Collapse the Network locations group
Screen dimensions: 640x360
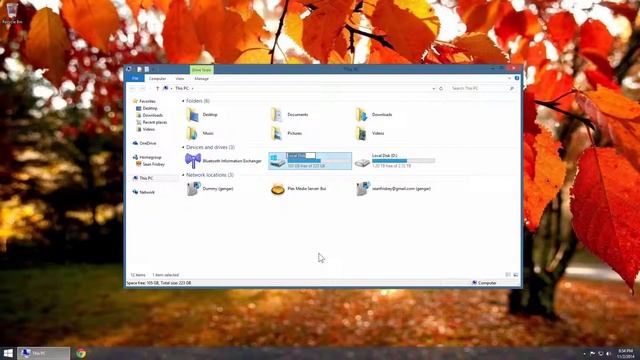[x=183, y=175]
